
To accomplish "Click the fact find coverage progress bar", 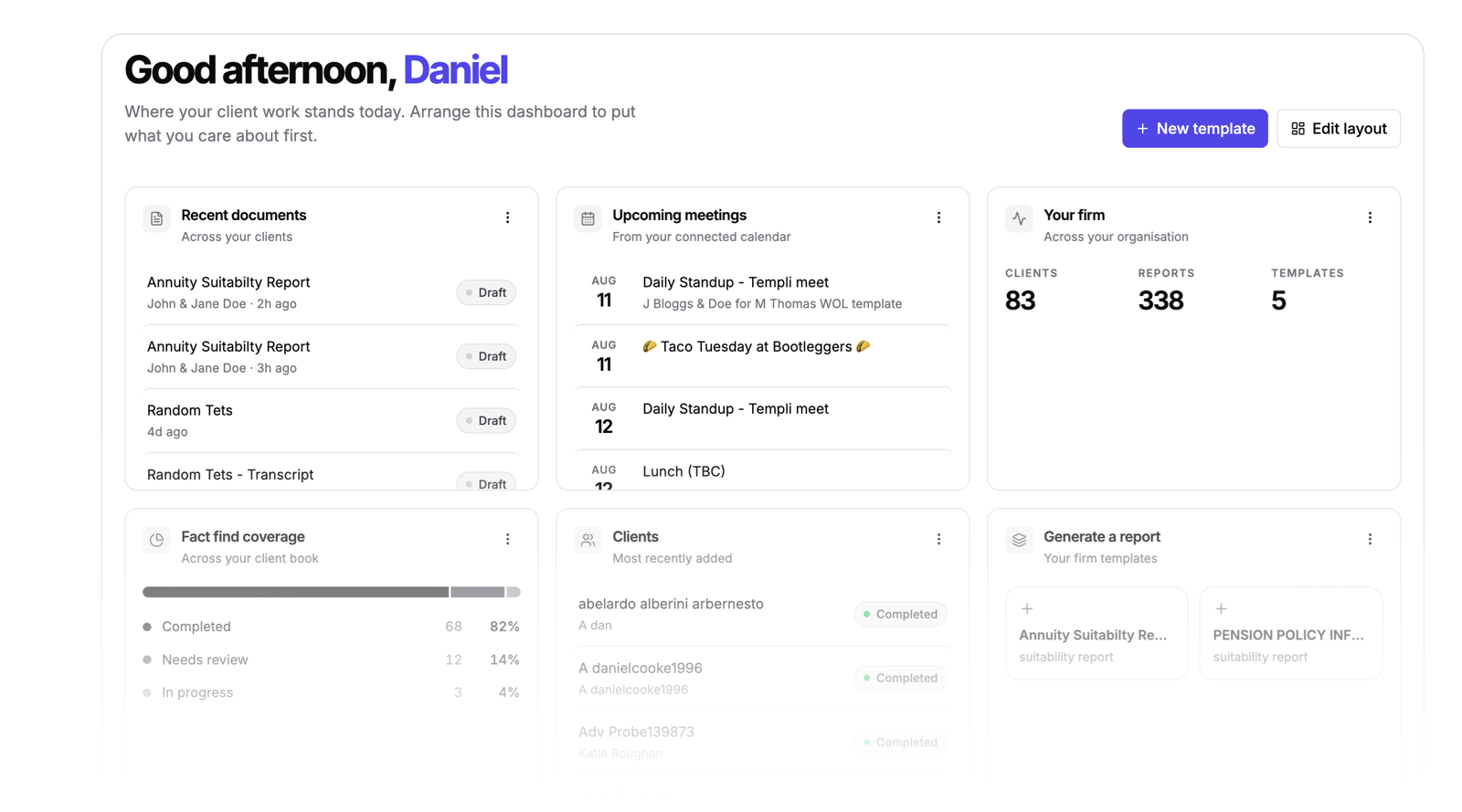I will (x=332, y=592).
